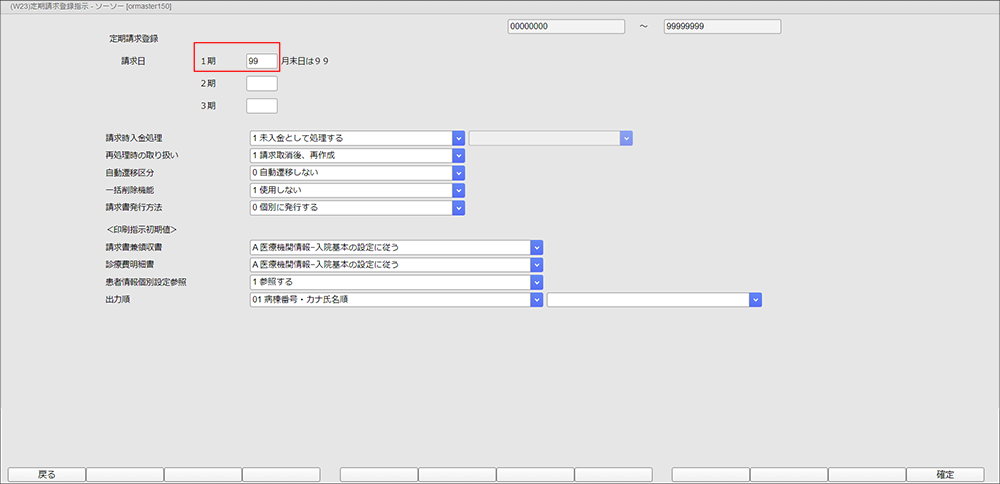Click the 確定 button

tap(945, 474)
